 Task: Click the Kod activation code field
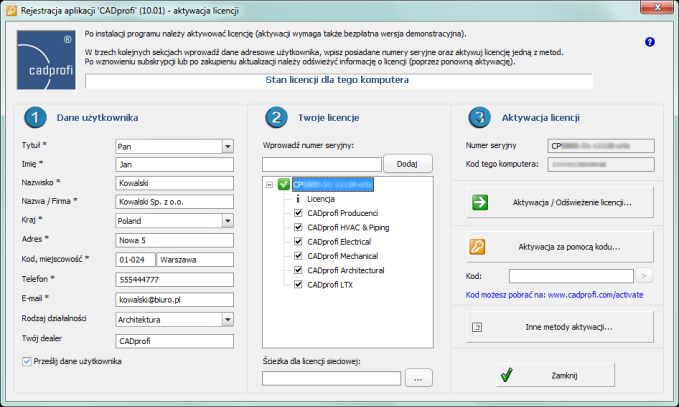coord(571,276)
